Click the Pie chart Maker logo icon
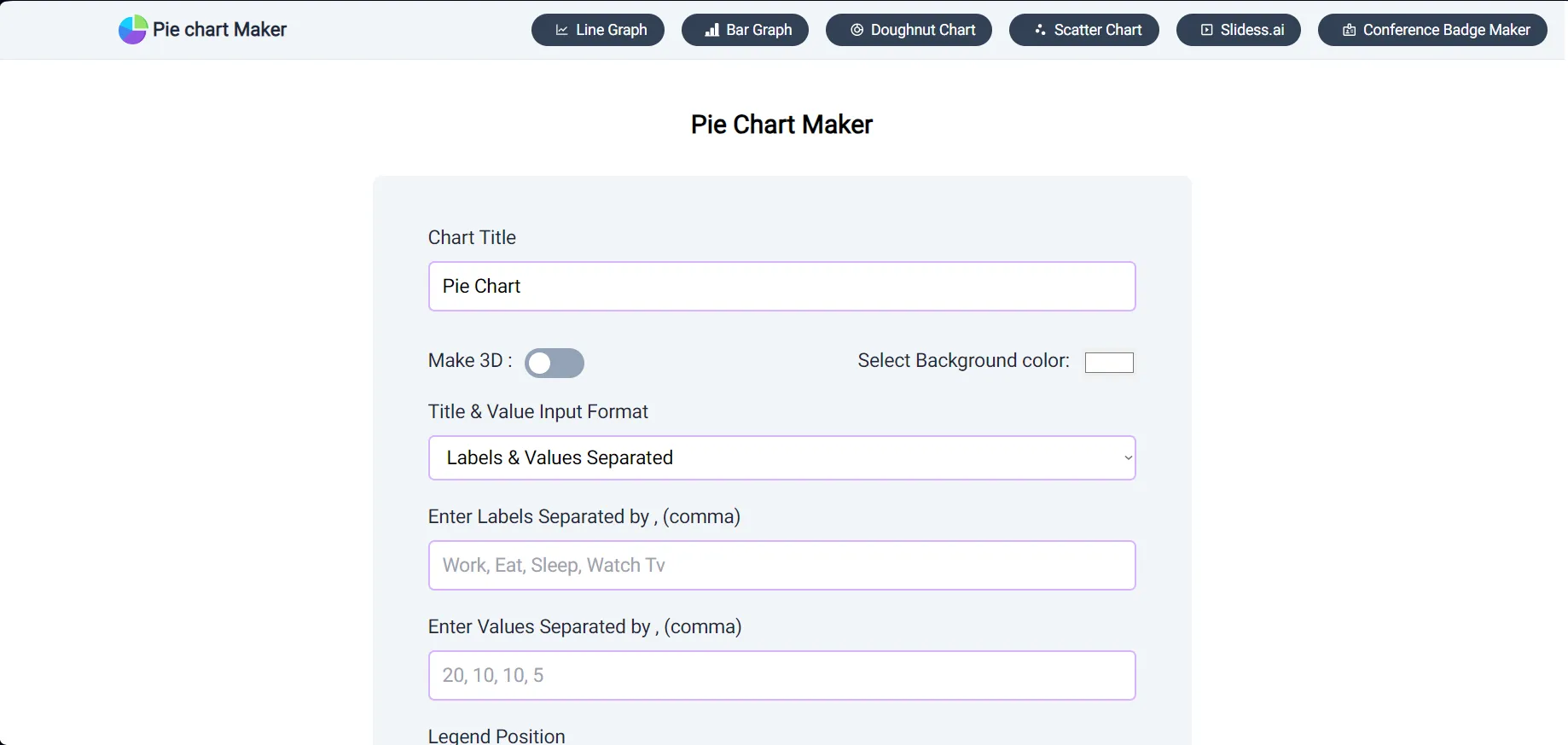Image resolution: width=1568 pixels, height=745 pixels. click(132, 29)
